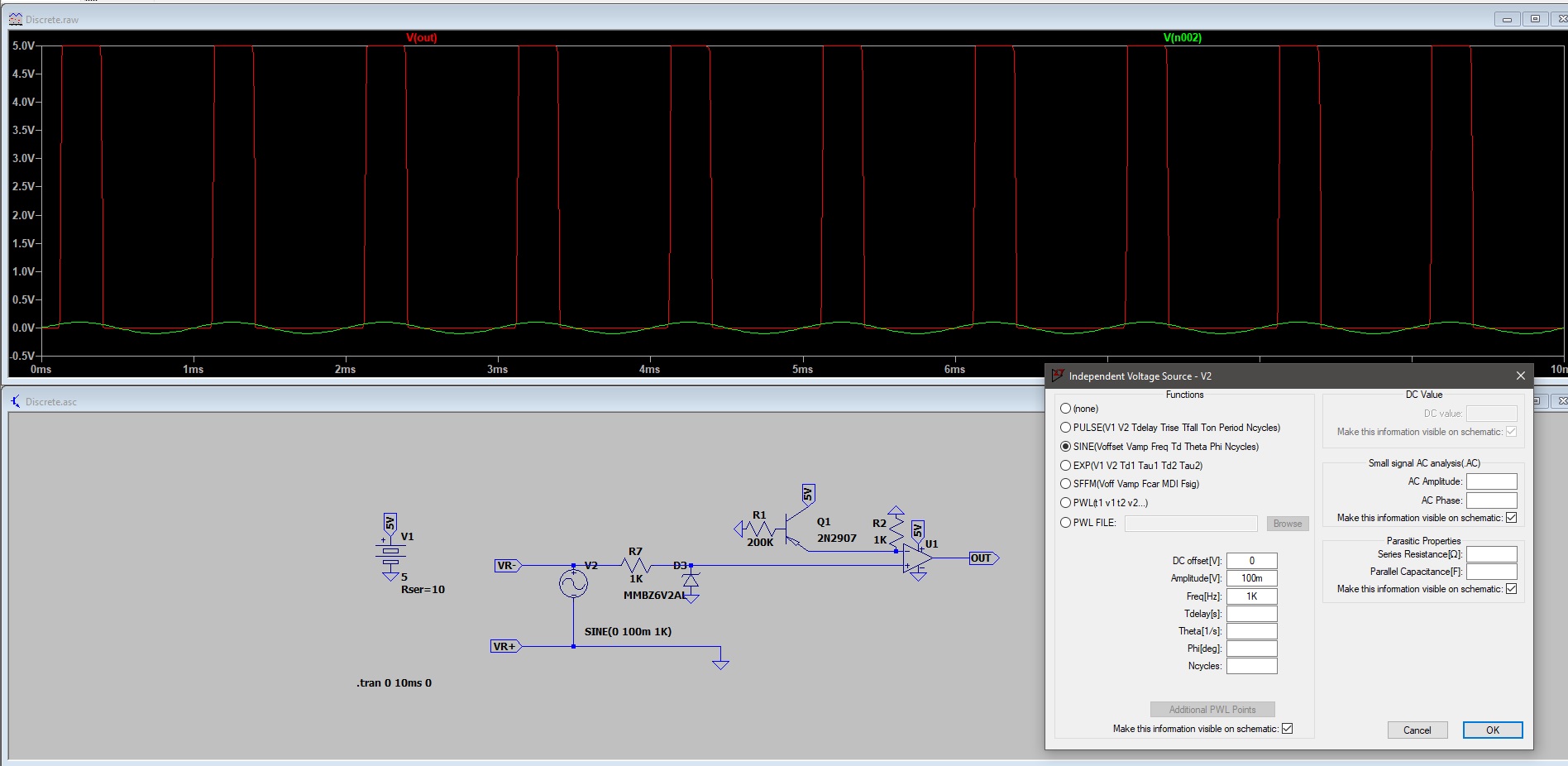Viewport: 1568px width, 766px height.
Task: Toggle AC analysis visible on schematic checkbox
Action: 1511,518
